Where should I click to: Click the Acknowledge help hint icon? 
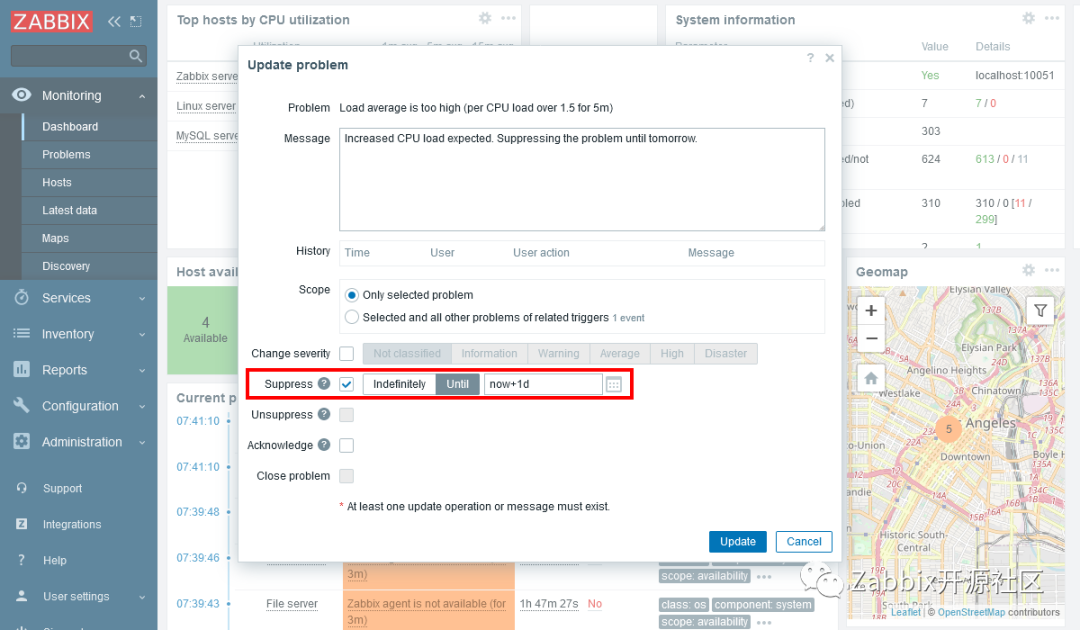point(324,445)
